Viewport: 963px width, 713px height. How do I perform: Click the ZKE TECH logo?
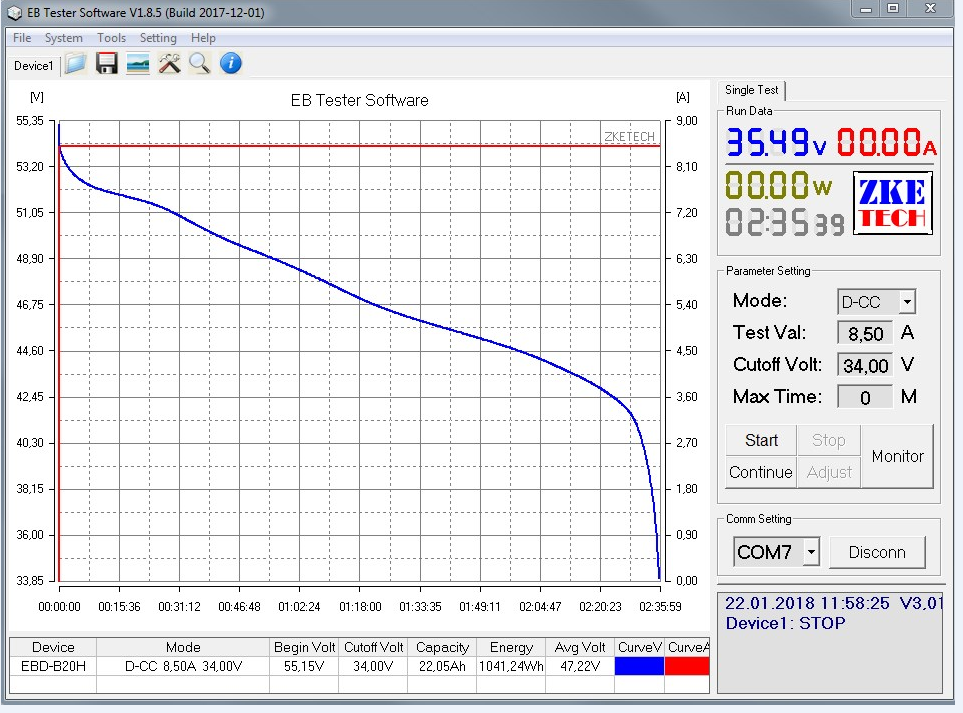click(892, 204)
